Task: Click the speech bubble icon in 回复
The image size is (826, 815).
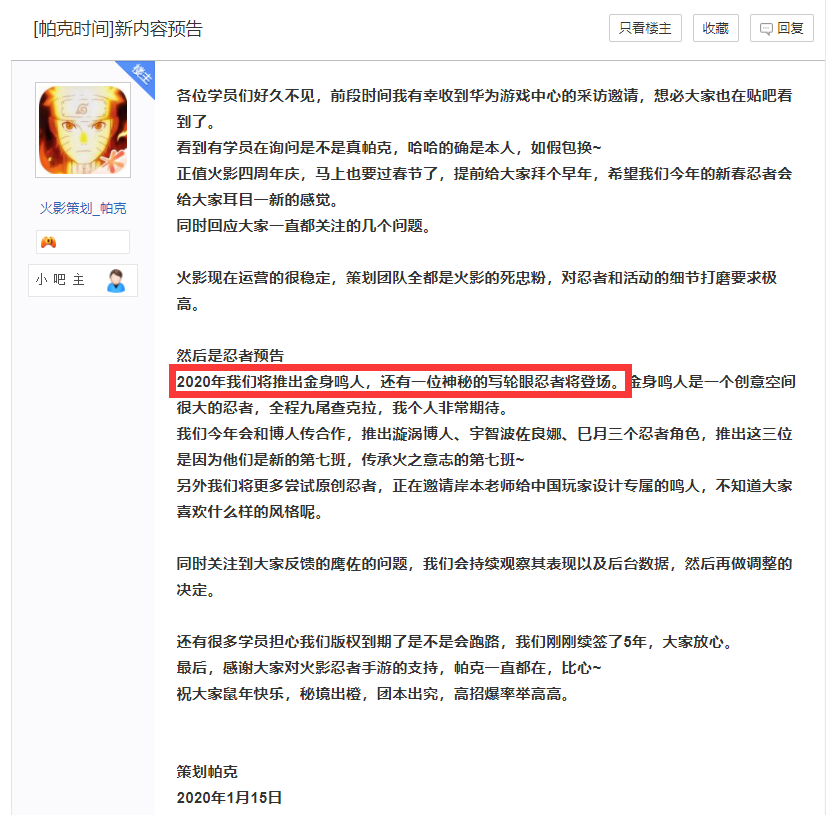Action: [766, 28]
